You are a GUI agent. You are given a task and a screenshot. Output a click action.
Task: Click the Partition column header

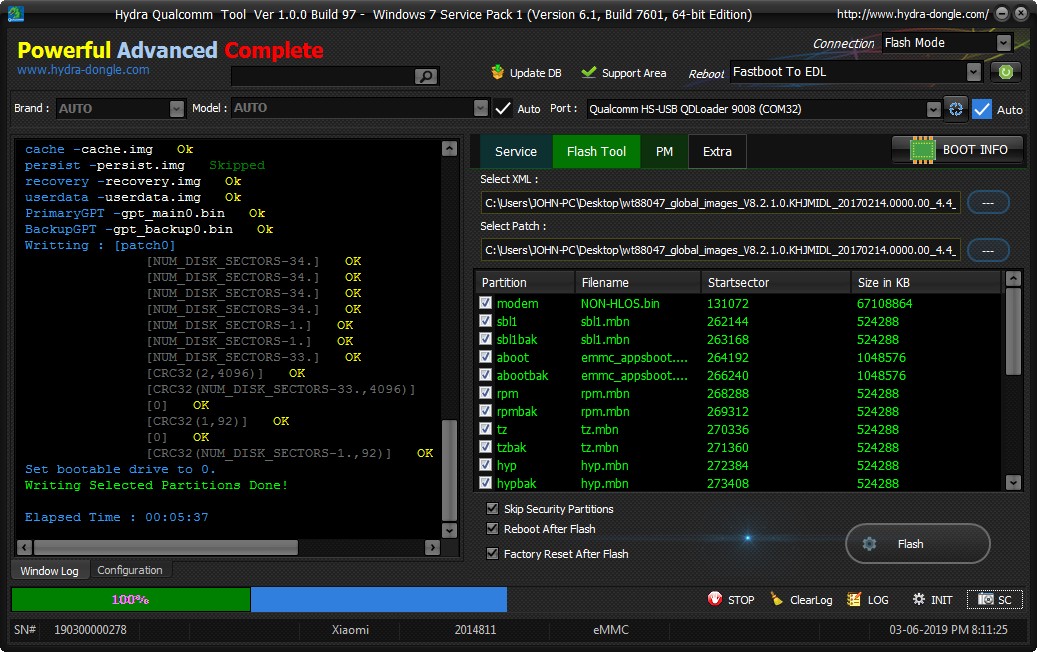pyautogui.click(x=525, y=282)
